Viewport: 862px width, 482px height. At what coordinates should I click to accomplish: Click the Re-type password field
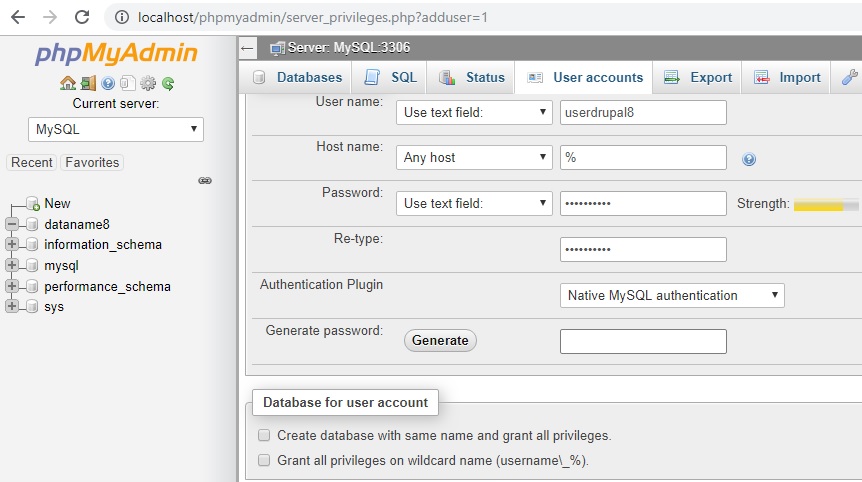(643, 250)
